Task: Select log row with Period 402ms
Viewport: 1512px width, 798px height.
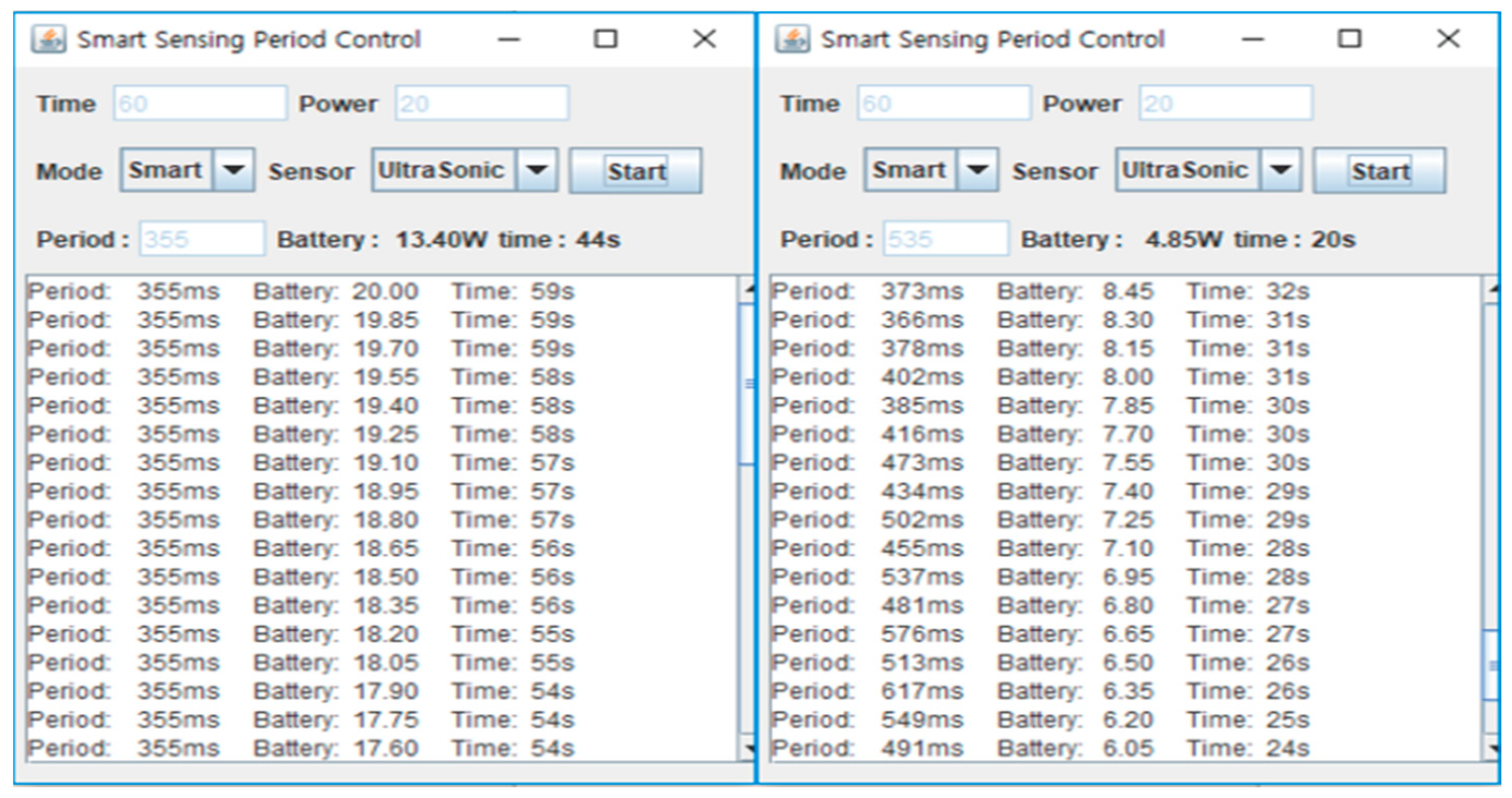Action: pos(1041,377)
